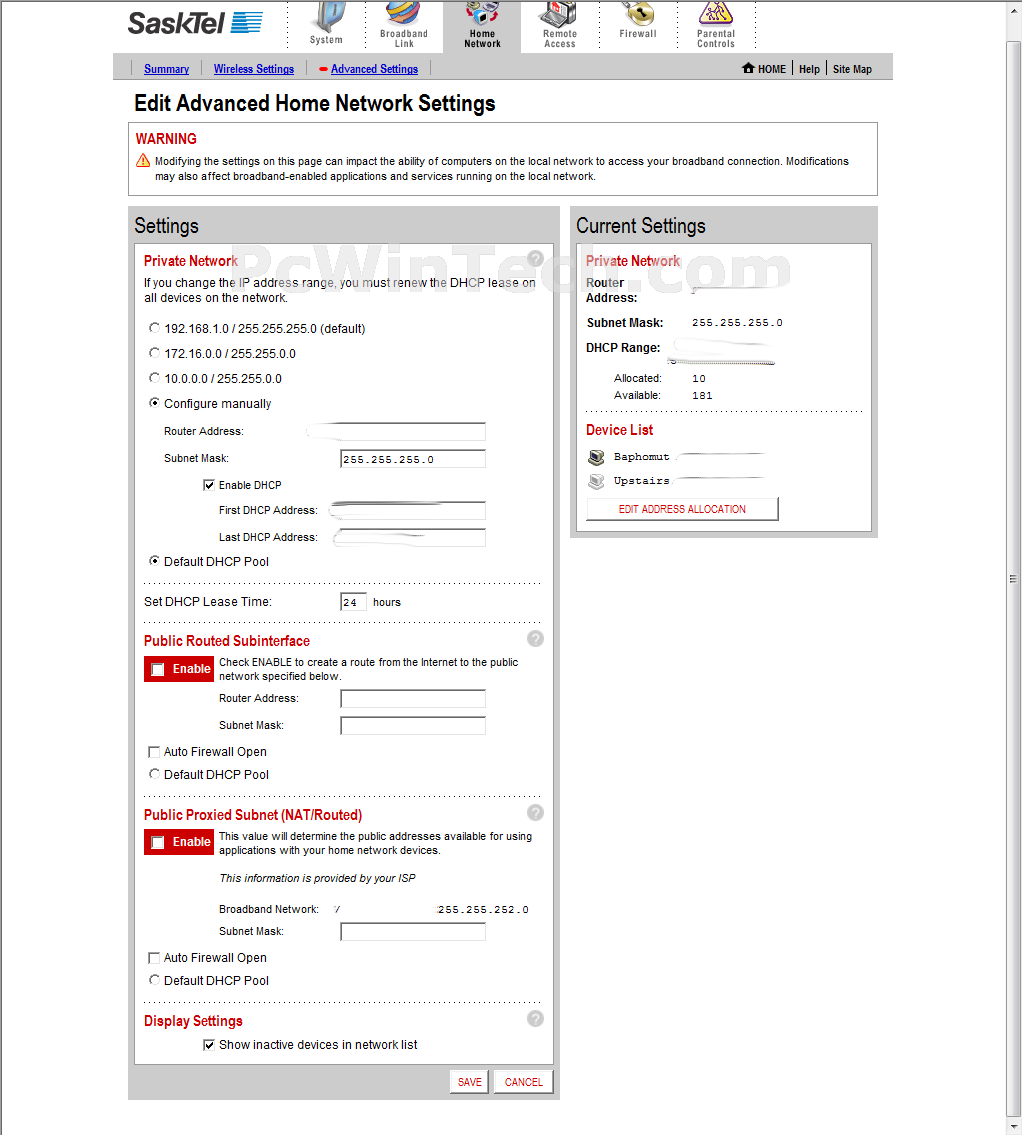The image size is (1022, 1135).
Task: Toggle the Enable DHCP checkbox
Action: 209,485
